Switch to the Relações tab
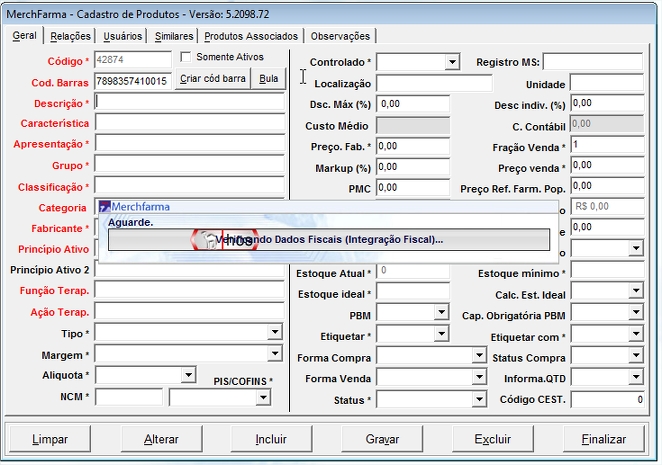 click(x=70, y=36)
